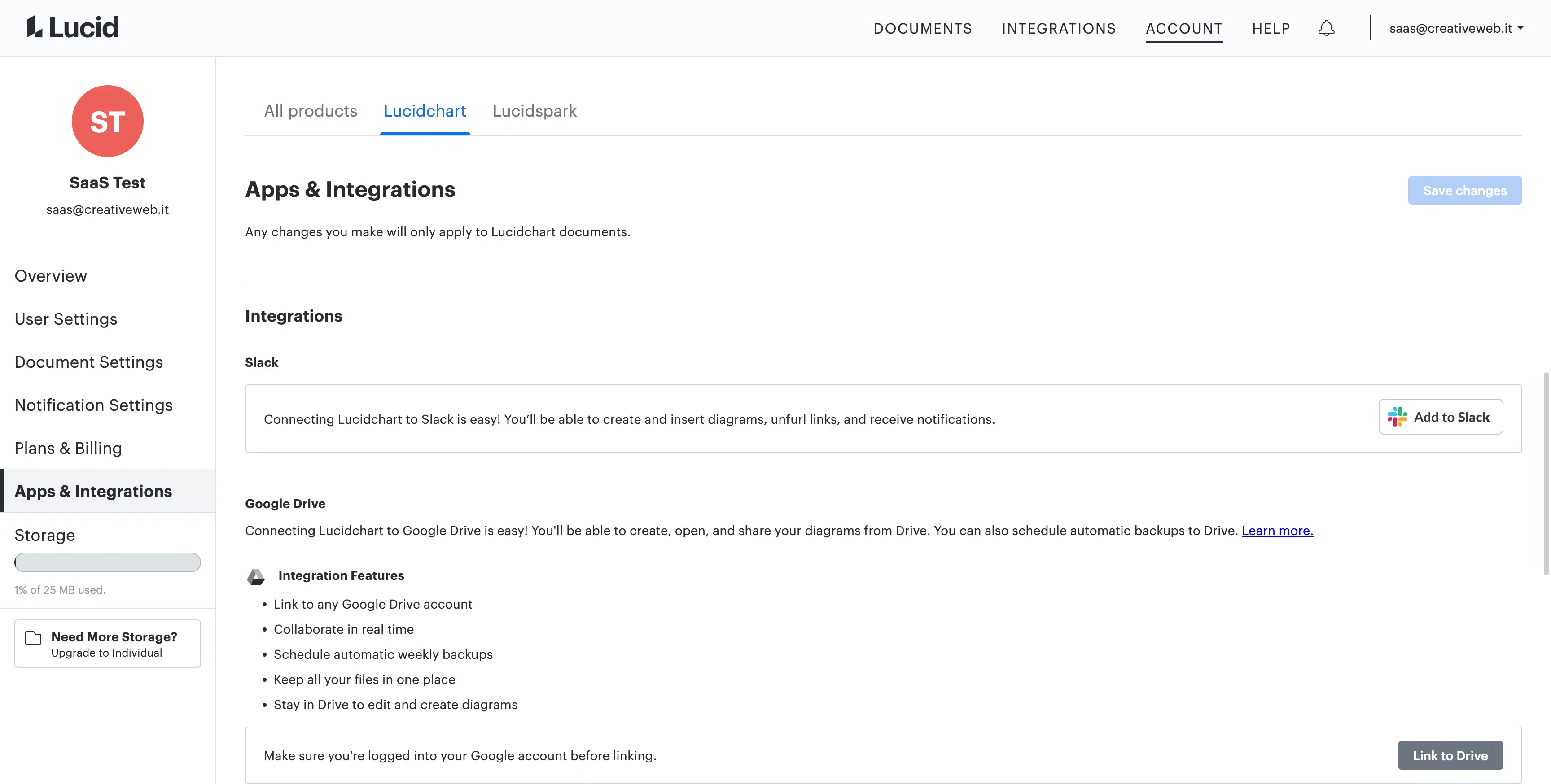
Task: Switch to the Lucidspark tab
Action: 535,111
